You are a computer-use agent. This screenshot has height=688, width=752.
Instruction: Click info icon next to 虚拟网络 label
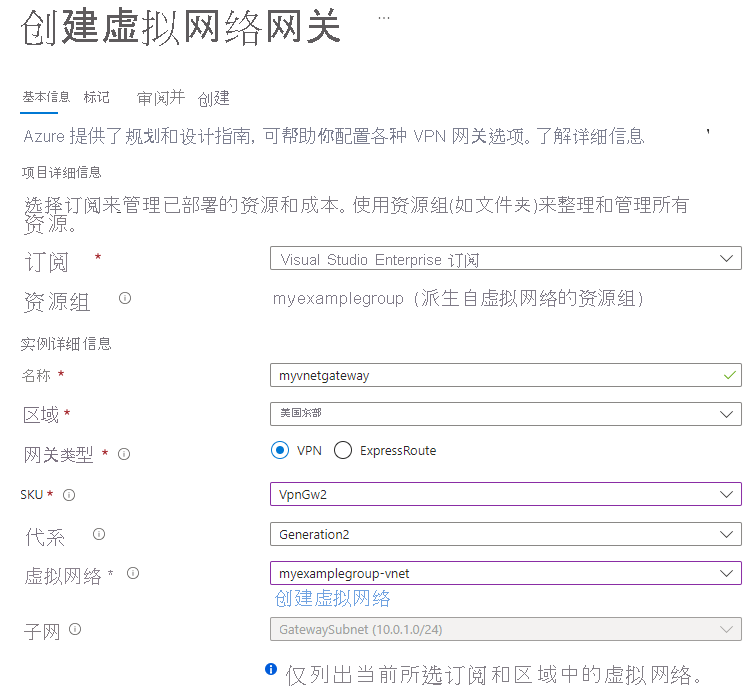tap(132, 573)
